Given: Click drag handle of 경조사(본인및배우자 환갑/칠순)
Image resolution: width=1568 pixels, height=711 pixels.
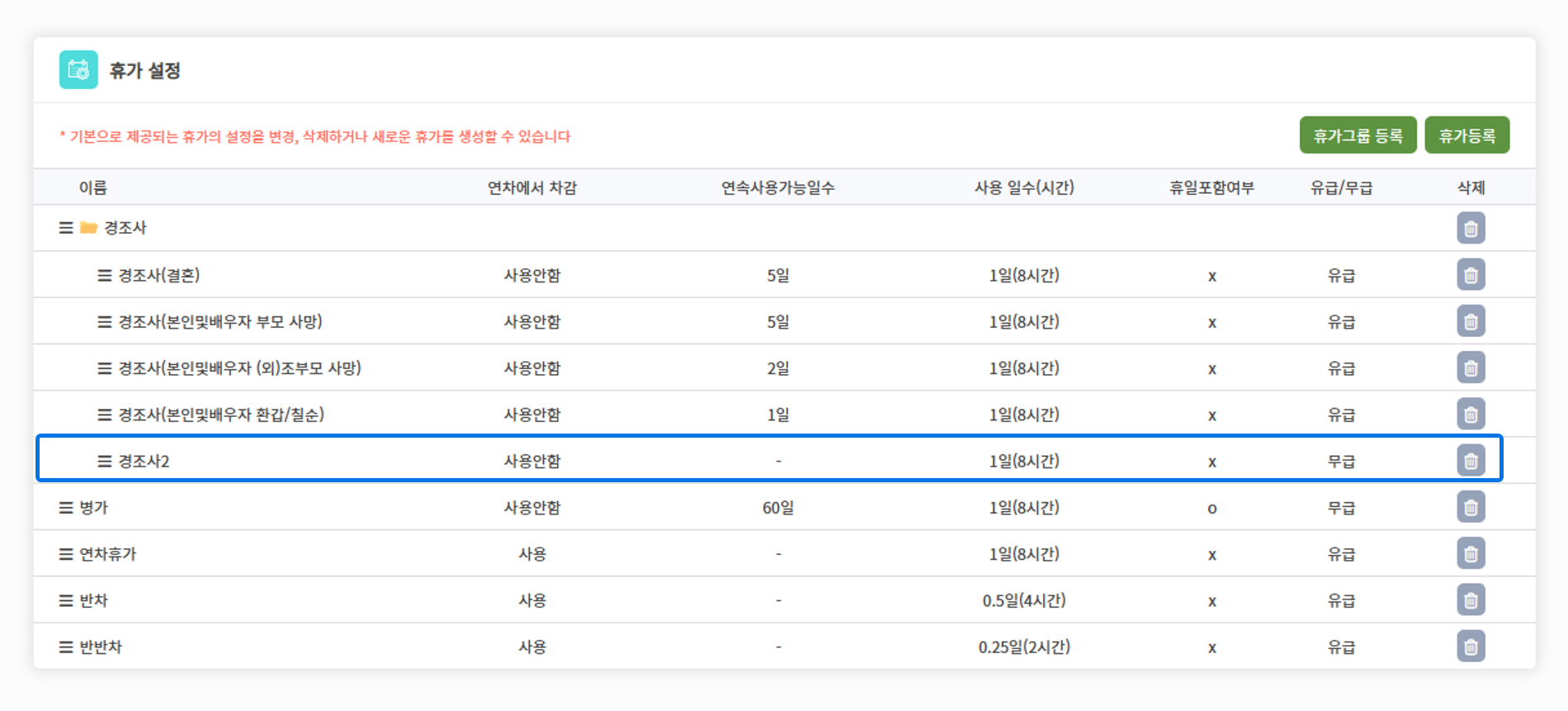Looking at the screenshot, I should (x=105, y=415).
